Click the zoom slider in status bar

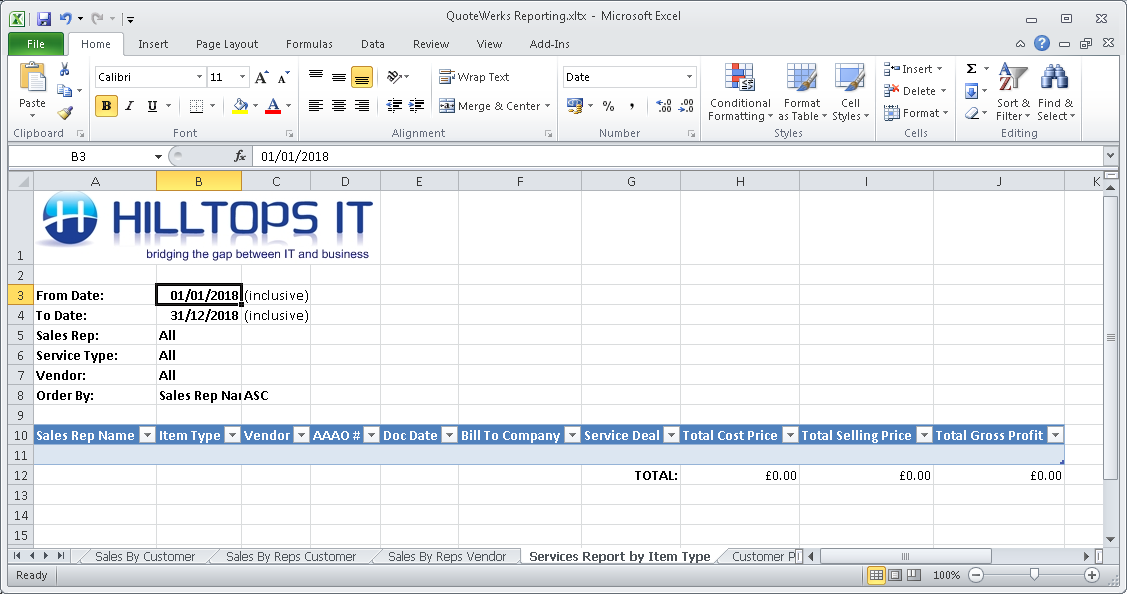(x=1034, y=575)
